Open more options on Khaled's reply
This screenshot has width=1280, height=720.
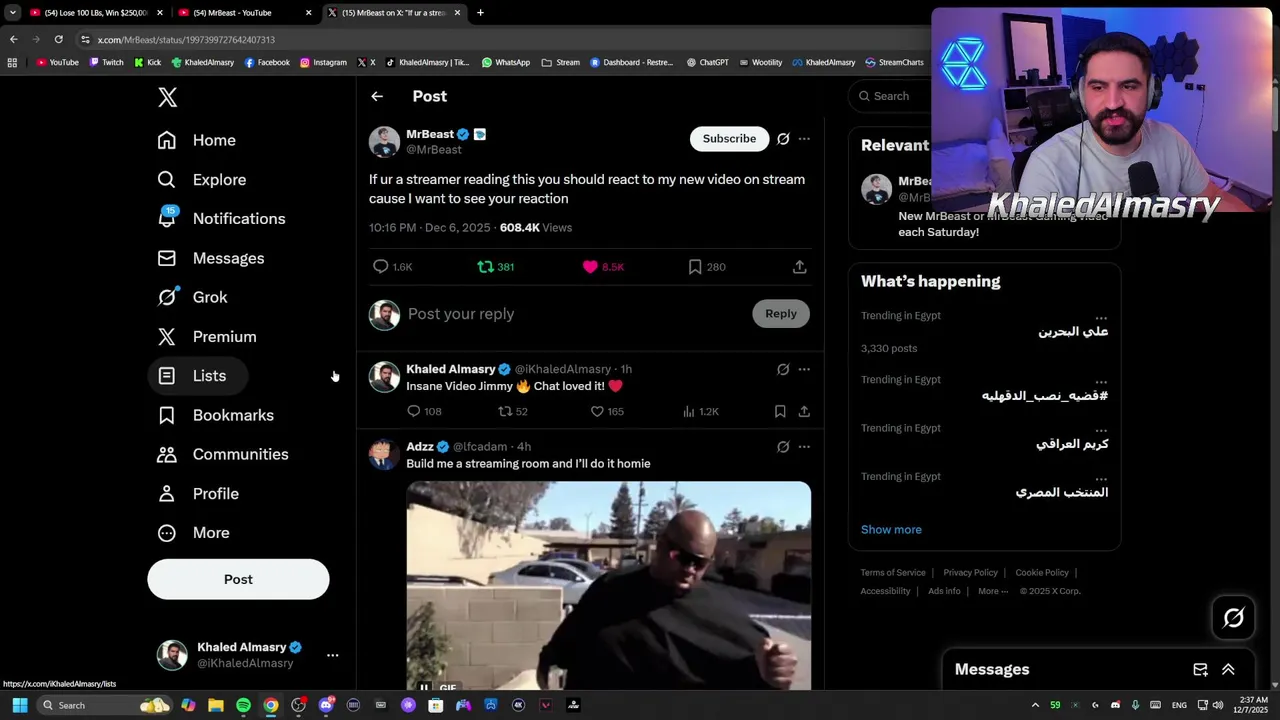point(804,369)
